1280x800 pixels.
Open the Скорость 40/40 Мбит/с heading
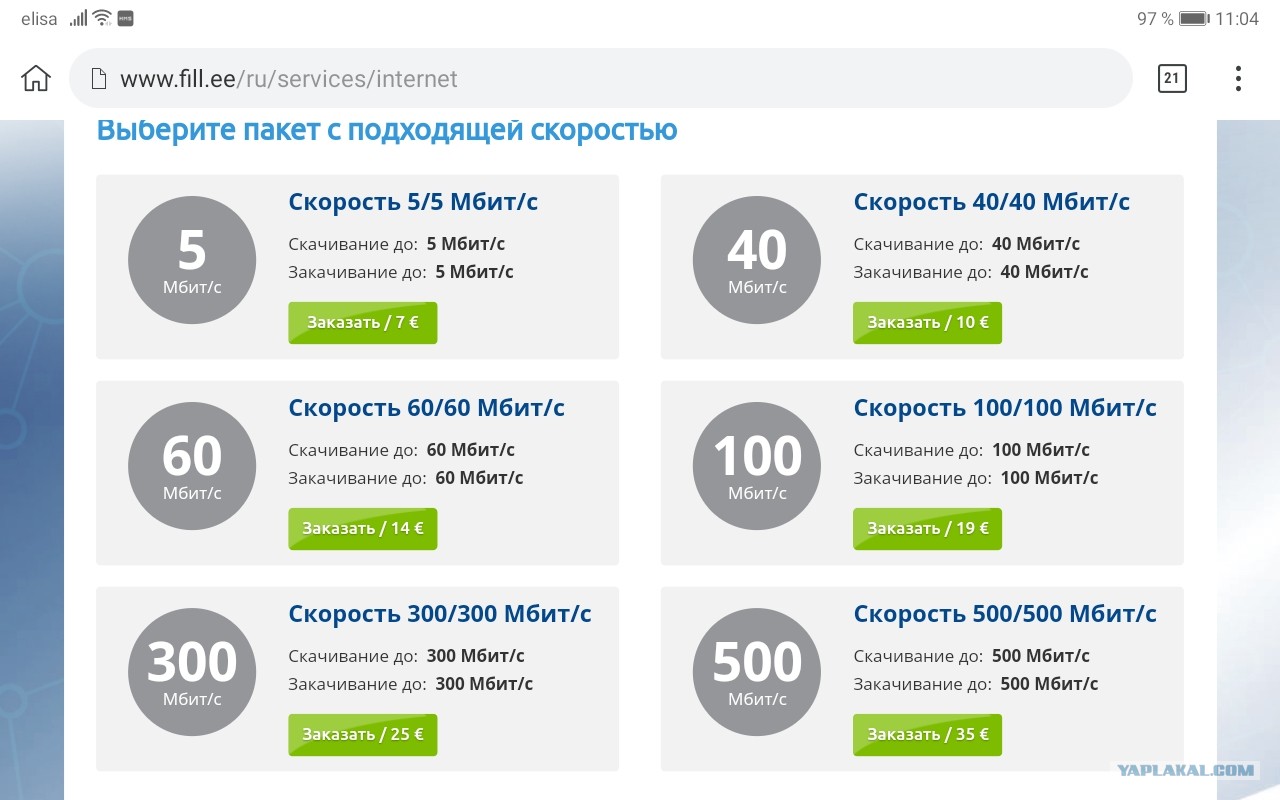tap(991, 202)
